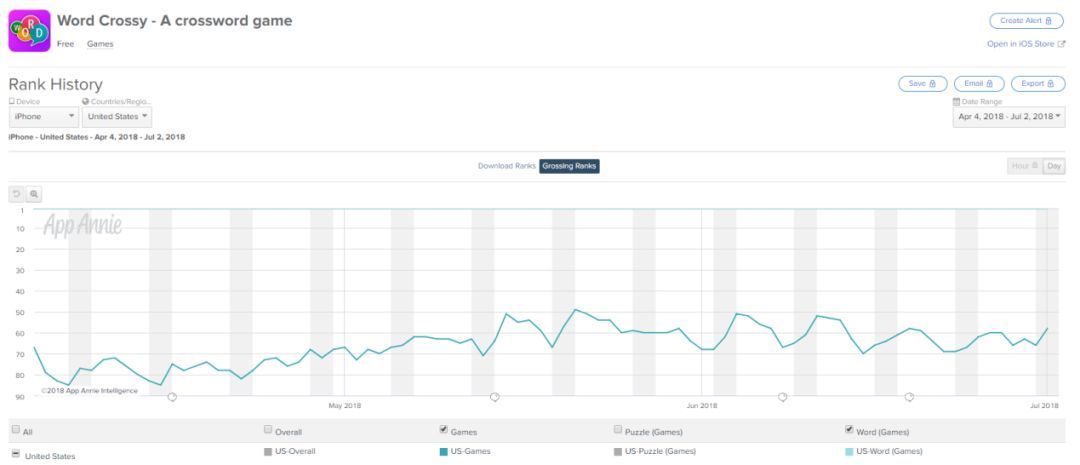This screenshot has height=465, width=1080.
Task: Select the Hour granularity button
Action: click(x=1024, y=166)
